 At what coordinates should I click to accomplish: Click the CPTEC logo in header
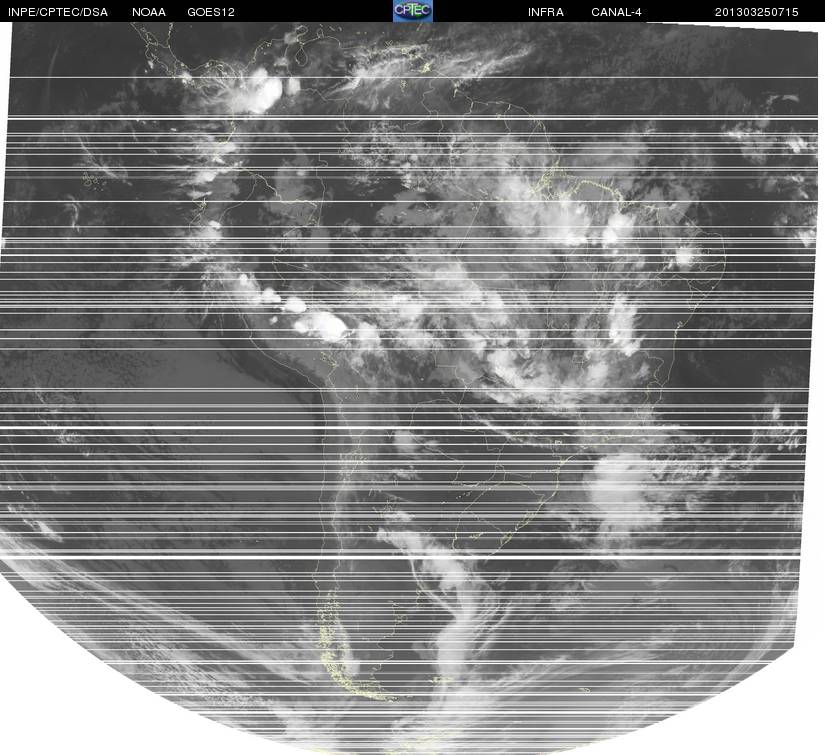[412, 11]
